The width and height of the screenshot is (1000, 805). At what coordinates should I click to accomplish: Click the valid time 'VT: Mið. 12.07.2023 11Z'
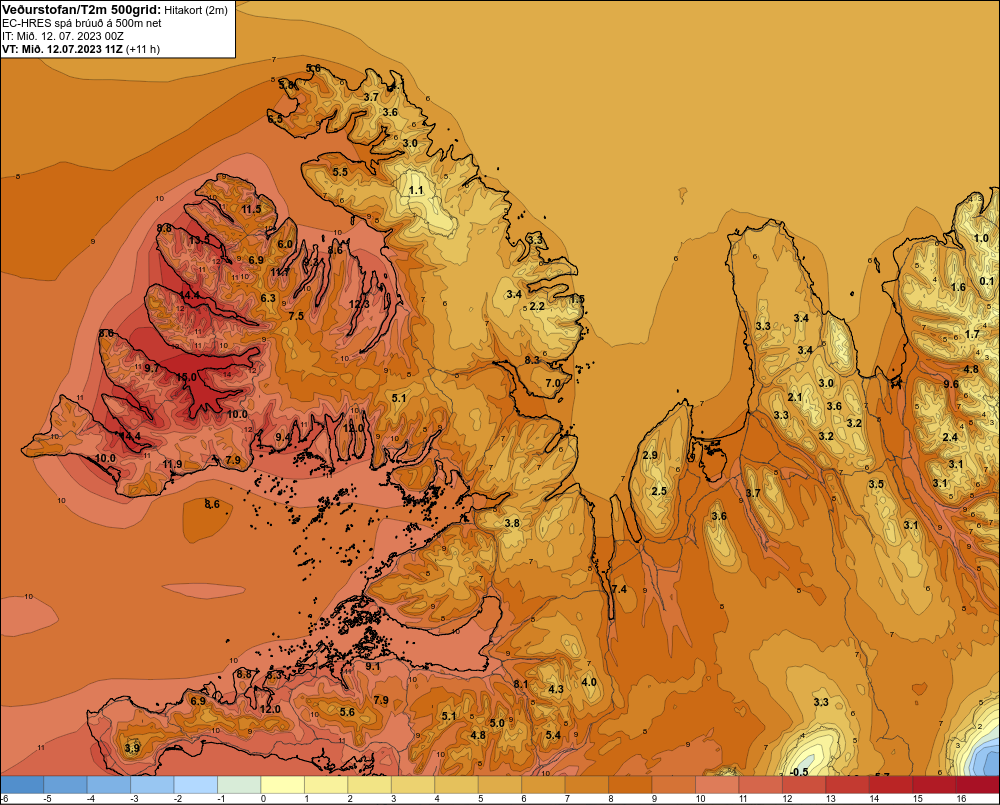point(62,49)
